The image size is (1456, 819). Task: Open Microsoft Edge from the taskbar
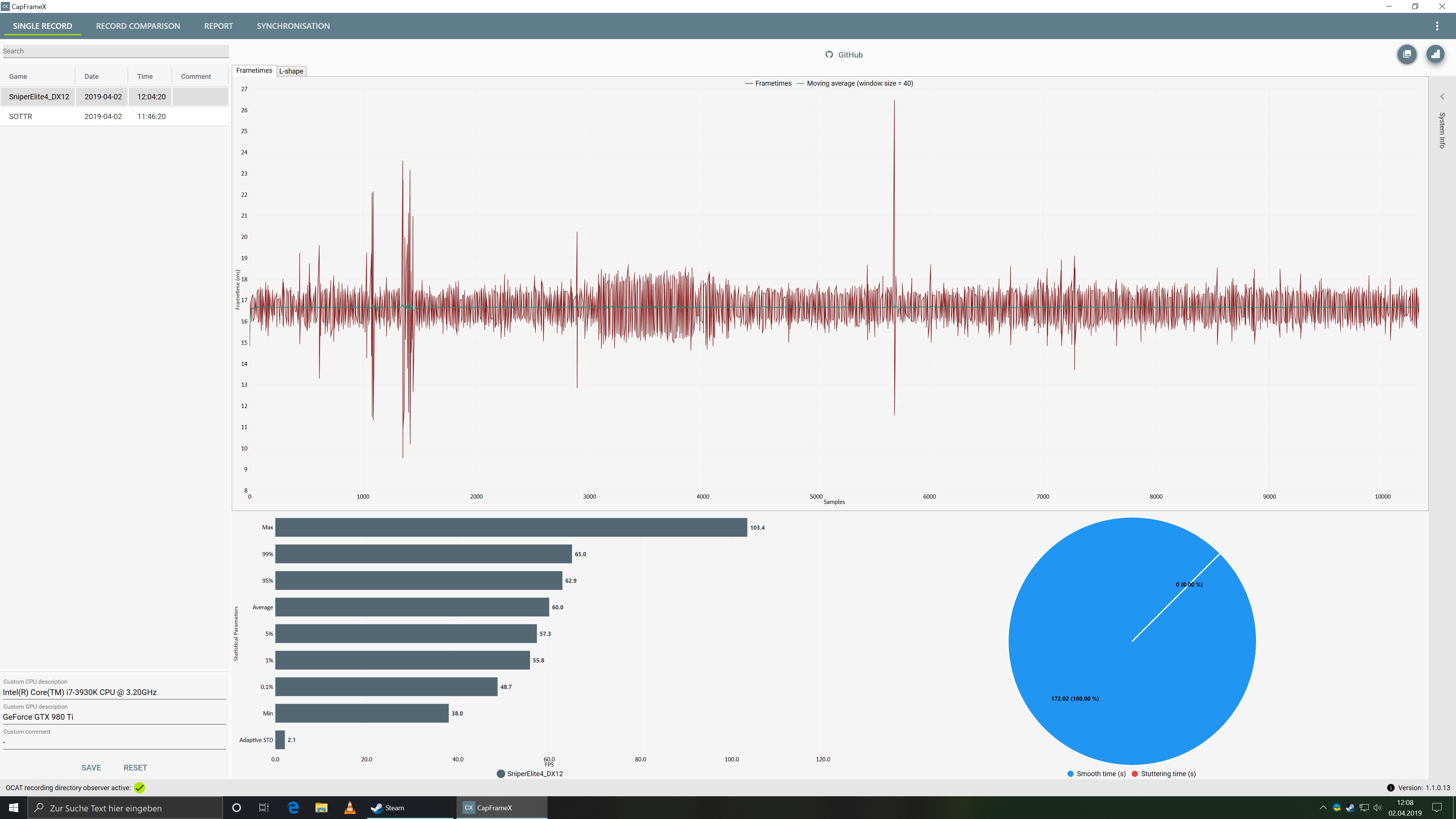[x=293, y=808]
